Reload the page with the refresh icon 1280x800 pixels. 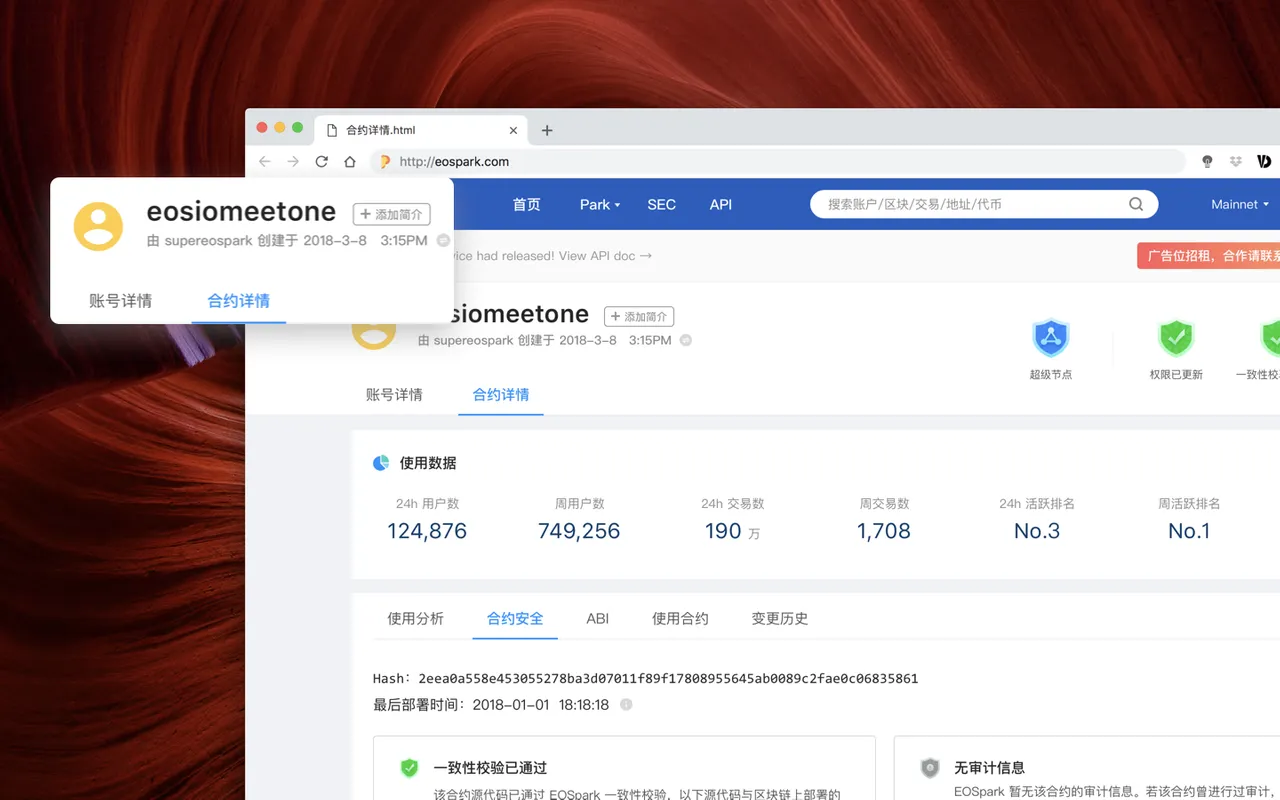pos(321,161)
